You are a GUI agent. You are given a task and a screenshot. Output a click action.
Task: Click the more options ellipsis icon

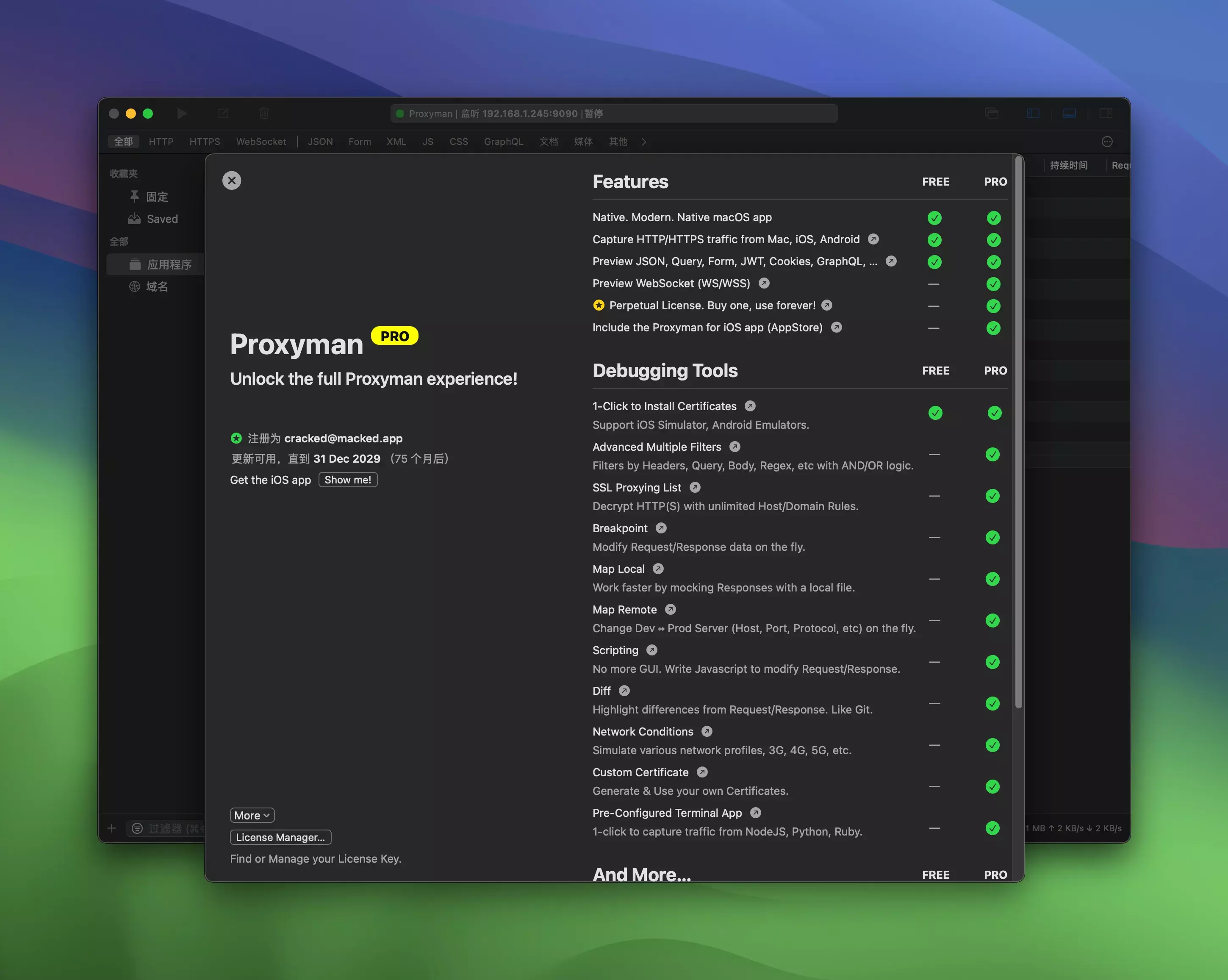pyautogui.click(x=1107, y=142)
